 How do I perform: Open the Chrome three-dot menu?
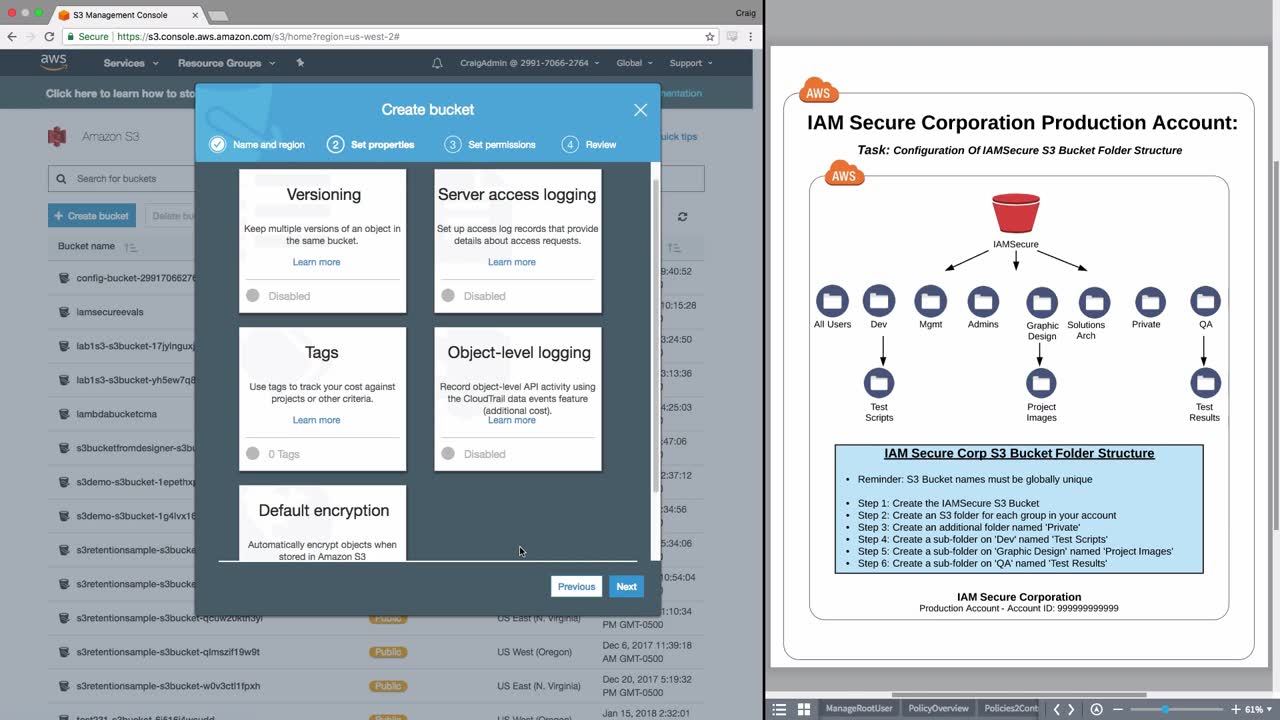[x=751, y=36]
